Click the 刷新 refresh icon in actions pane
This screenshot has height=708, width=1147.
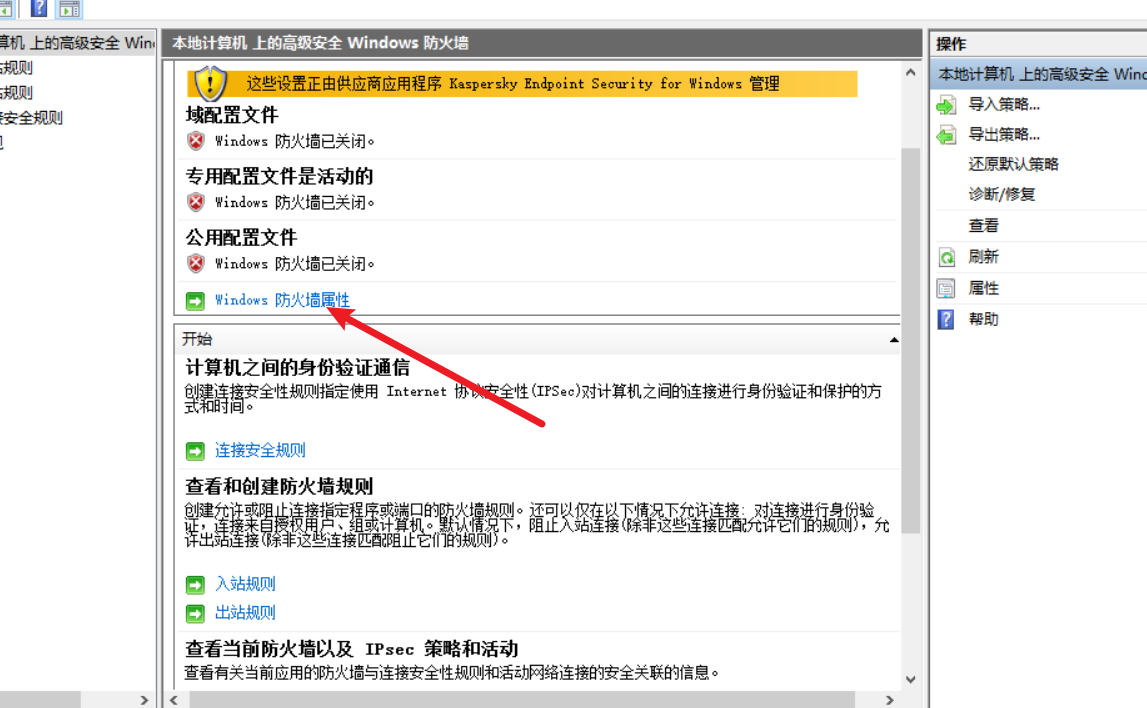click(946, 258)
